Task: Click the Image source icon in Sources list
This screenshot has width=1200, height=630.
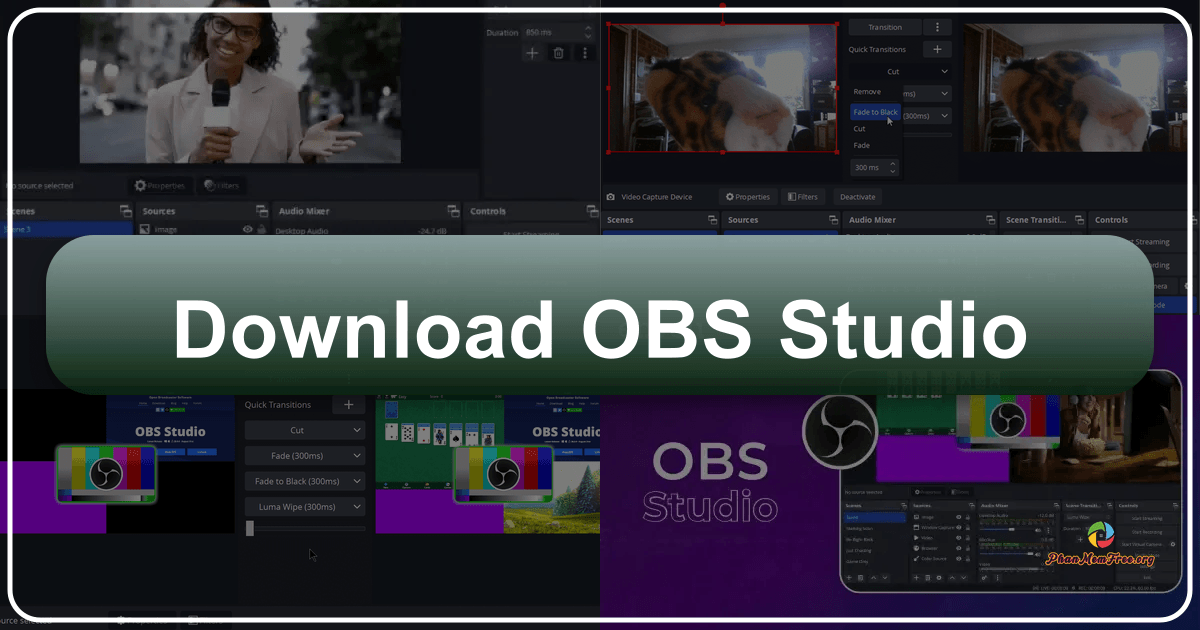Action: click(145, 228)
